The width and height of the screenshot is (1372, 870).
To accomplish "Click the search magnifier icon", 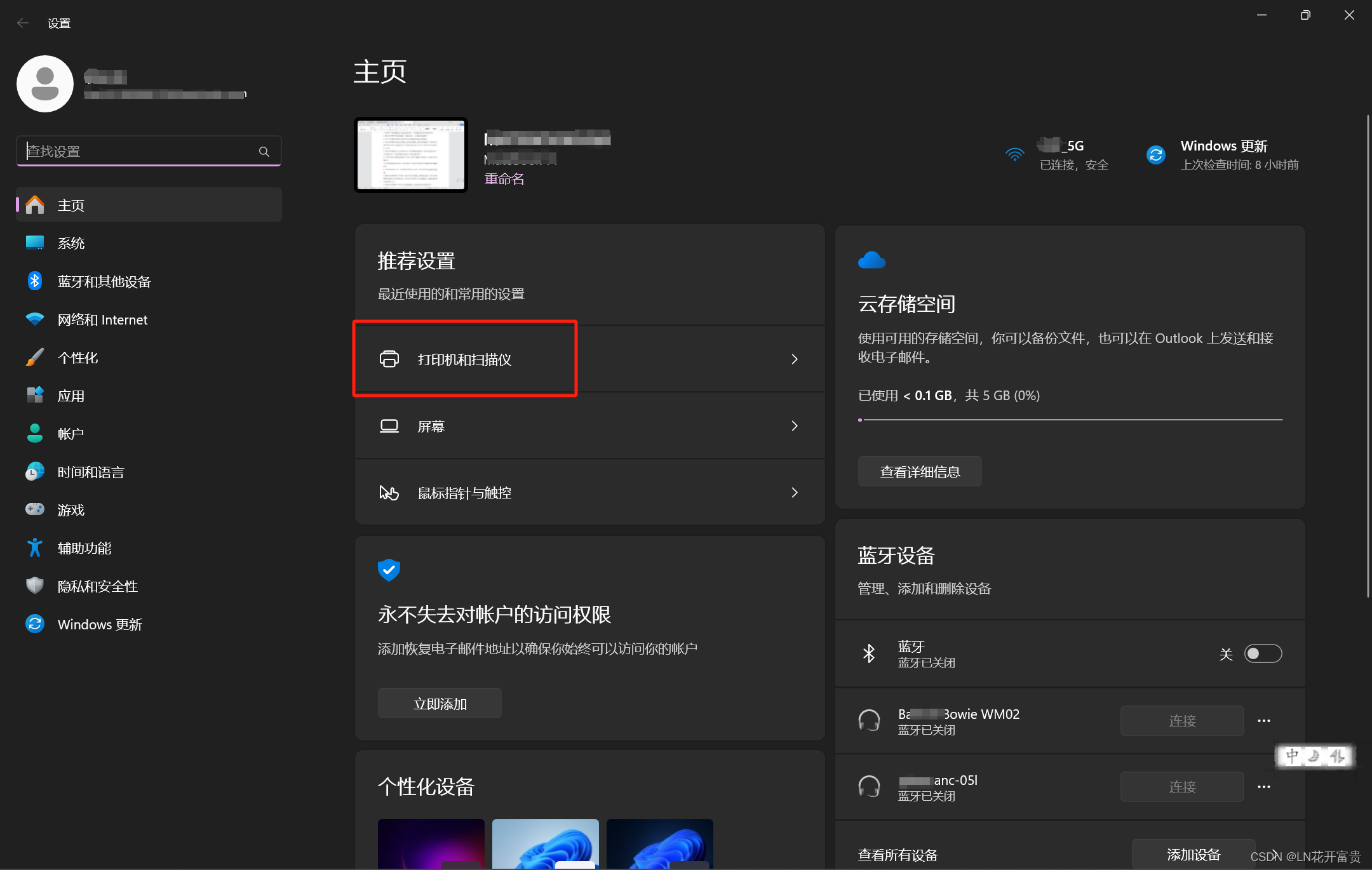I will [x=264, y=152].
